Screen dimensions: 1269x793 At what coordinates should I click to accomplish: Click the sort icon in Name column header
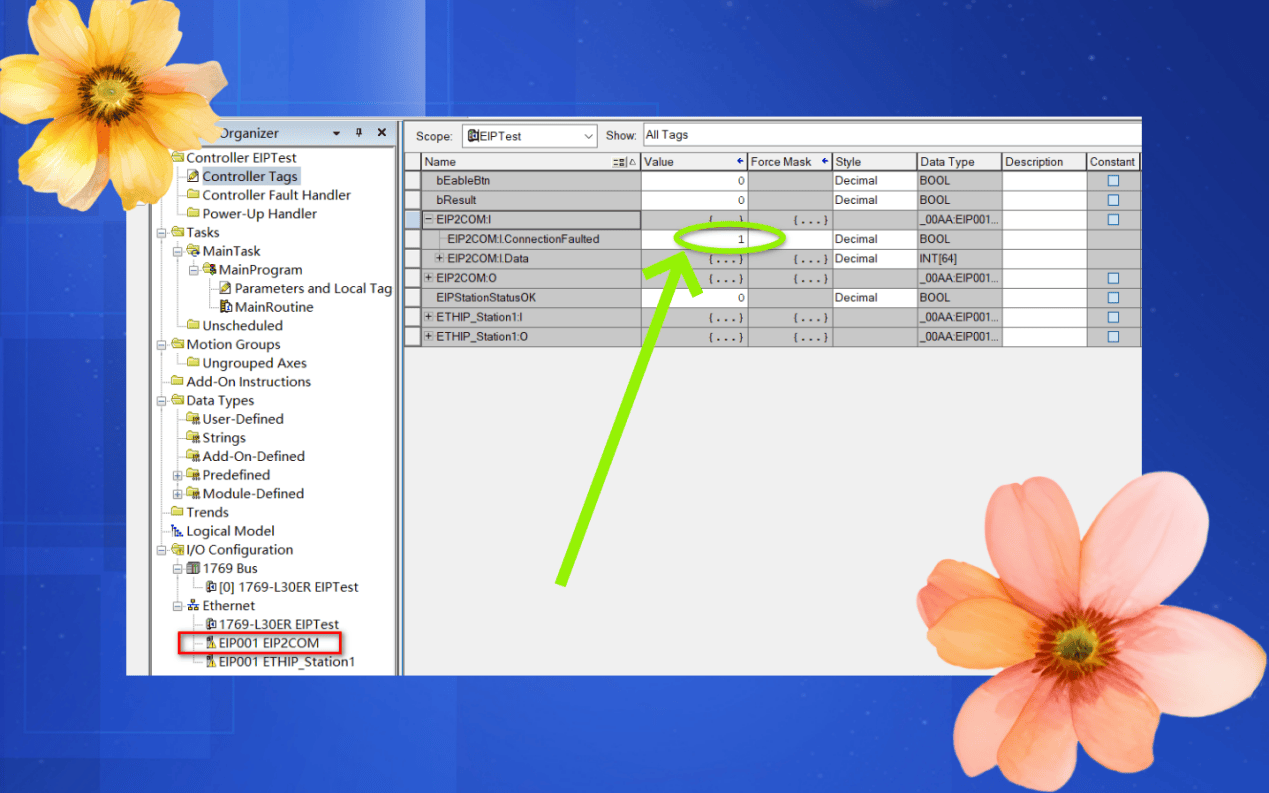click(x=621, y=162)
